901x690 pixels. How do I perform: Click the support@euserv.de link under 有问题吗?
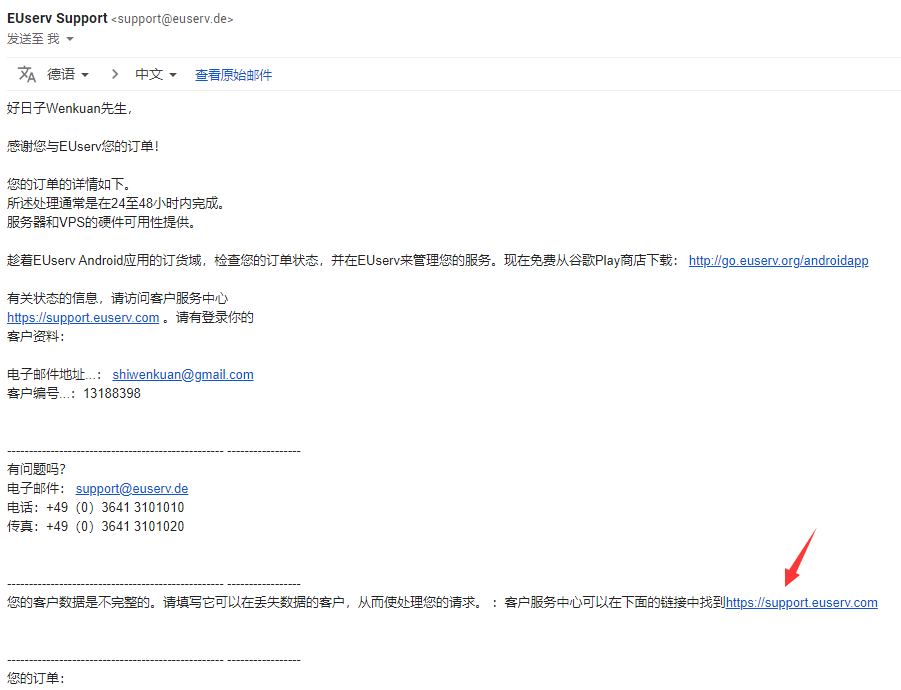[x=132, y=488]
